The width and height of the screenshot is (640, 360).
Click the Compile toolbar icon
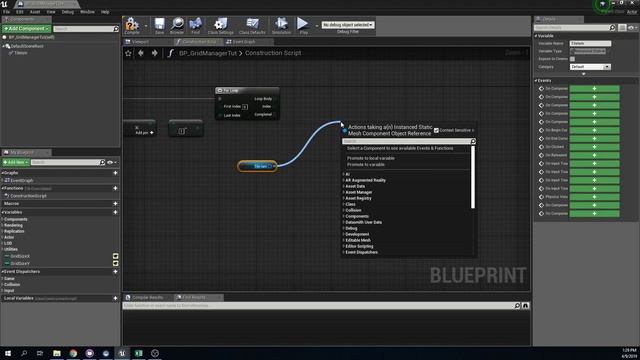point(132,25)
